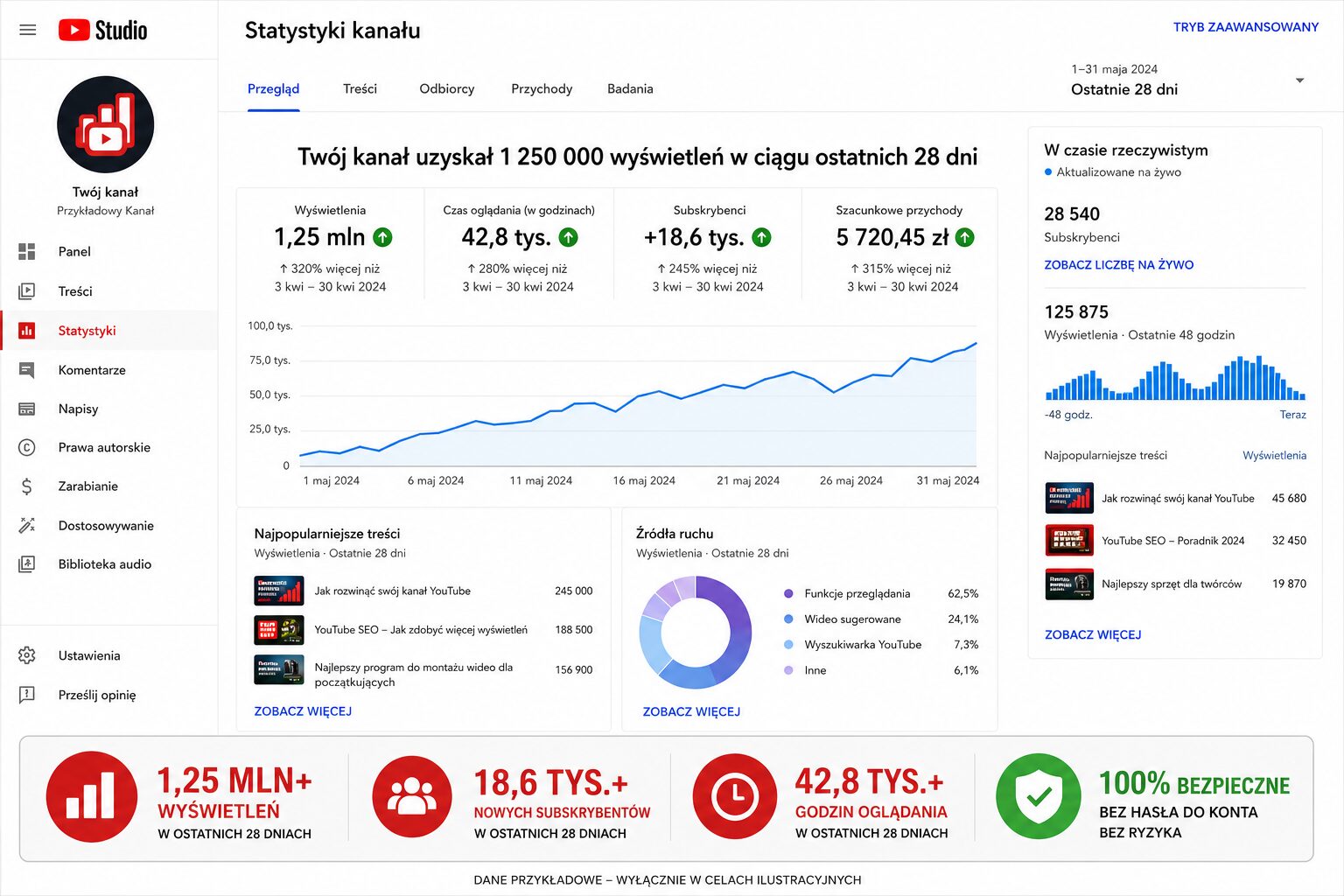This screenshot has height=896, width=1344.
Task: Click green up arrow beside +18,6 tys.
Action: pos(762,237)
